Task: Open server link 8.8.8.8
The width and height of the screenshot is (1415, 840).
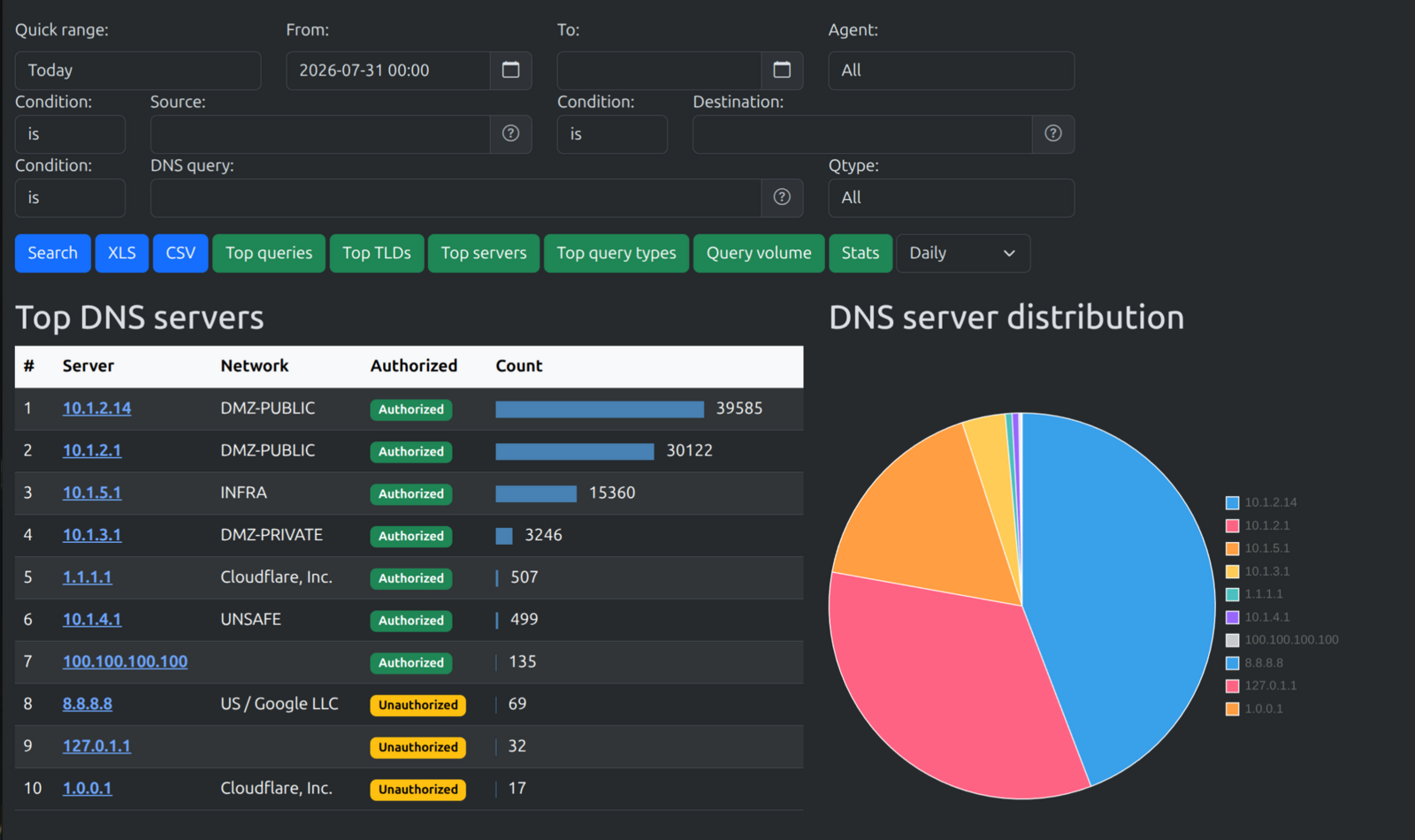Action: (x=88, y=704)
